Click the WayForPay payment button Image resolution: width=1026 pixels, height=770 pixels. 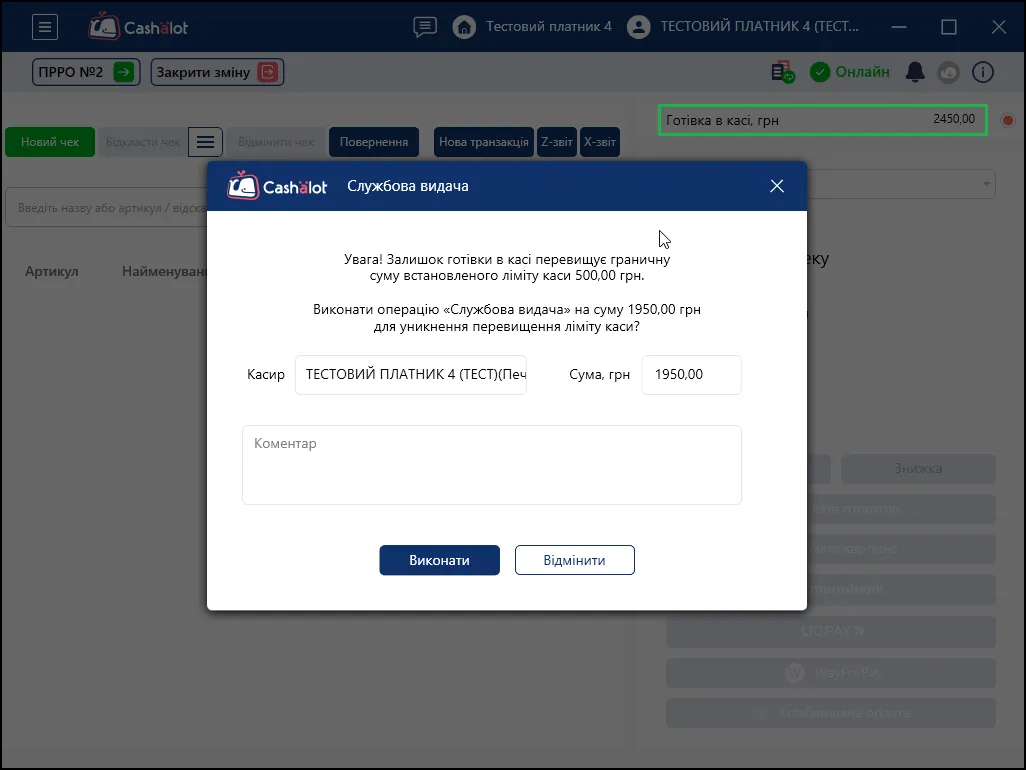[x=831, y=673]
